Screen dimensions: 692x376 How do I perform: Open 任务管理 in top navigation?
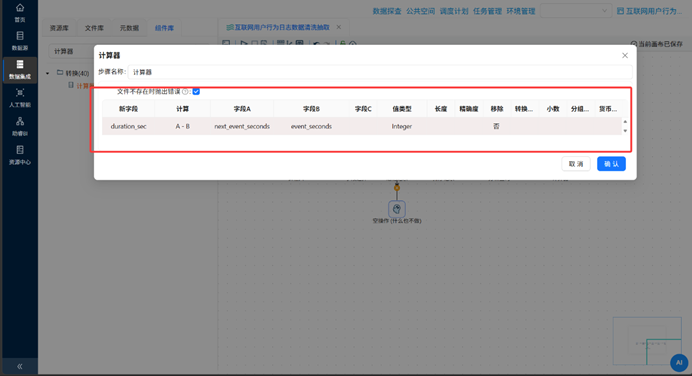coord(487,11)
